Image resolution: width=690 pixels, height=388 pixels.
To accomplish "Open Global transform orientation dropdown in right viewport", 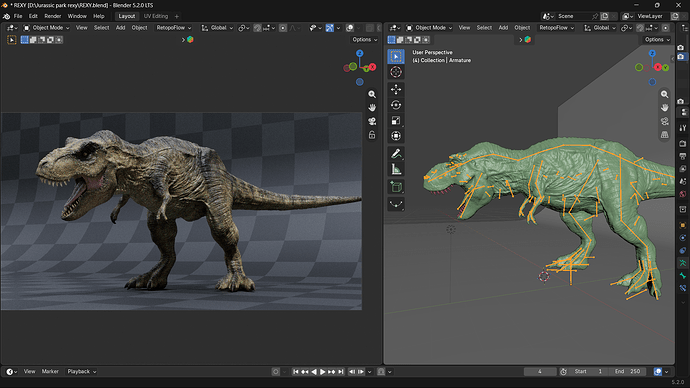I will pos(600,28).
